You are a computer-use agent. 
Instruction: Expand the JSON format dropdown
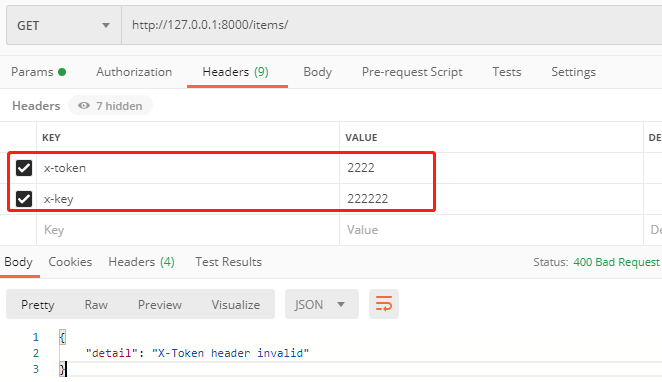click(321, 304)
